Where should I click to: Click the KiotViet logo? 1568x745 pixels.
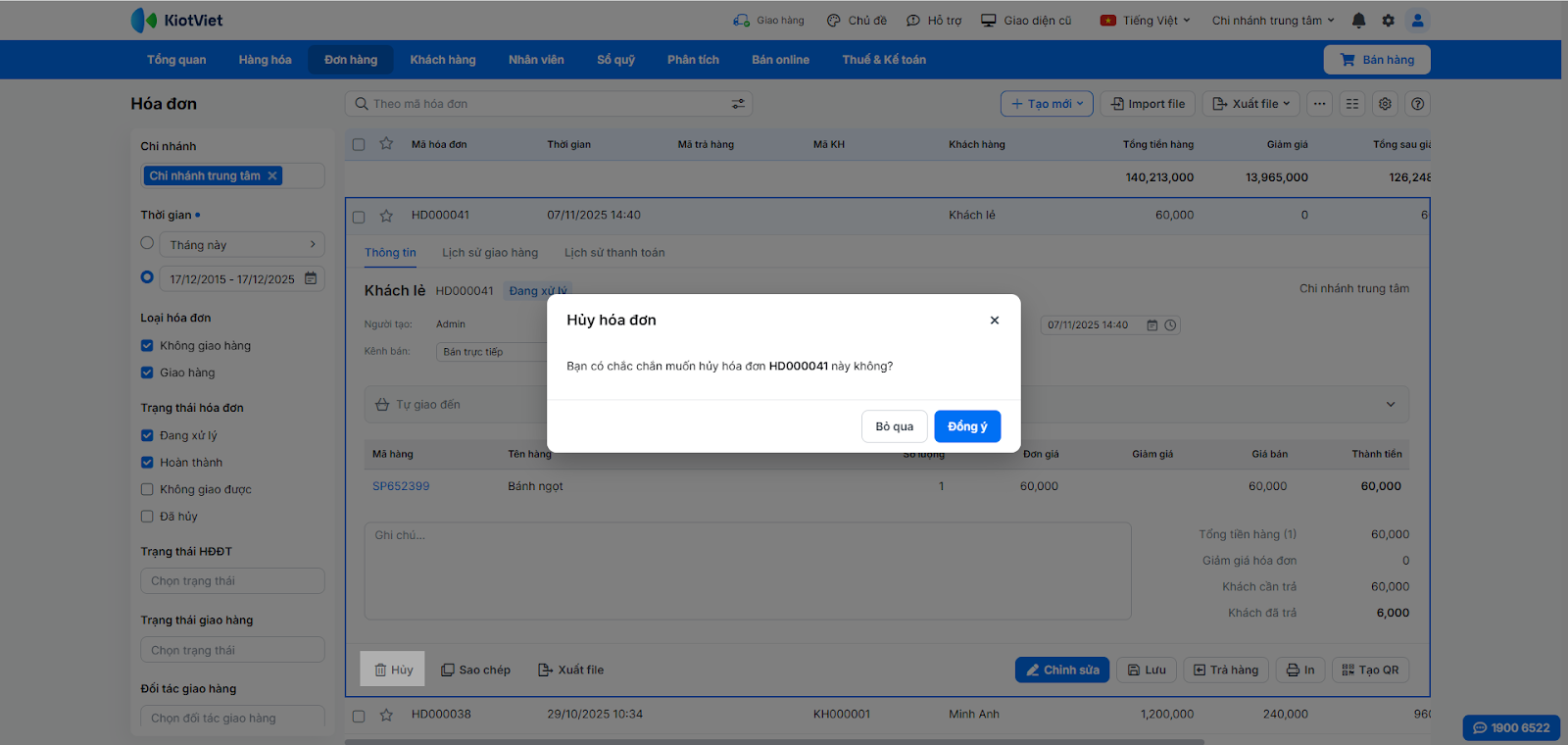tap(176, 20)
